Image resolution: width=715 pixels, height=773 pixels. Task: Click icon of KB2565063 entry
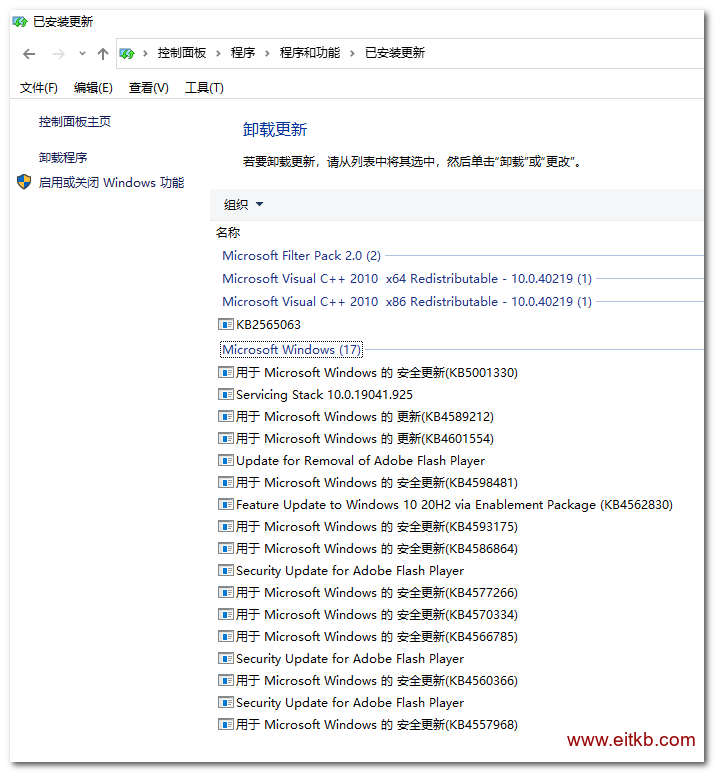point(226,324)
